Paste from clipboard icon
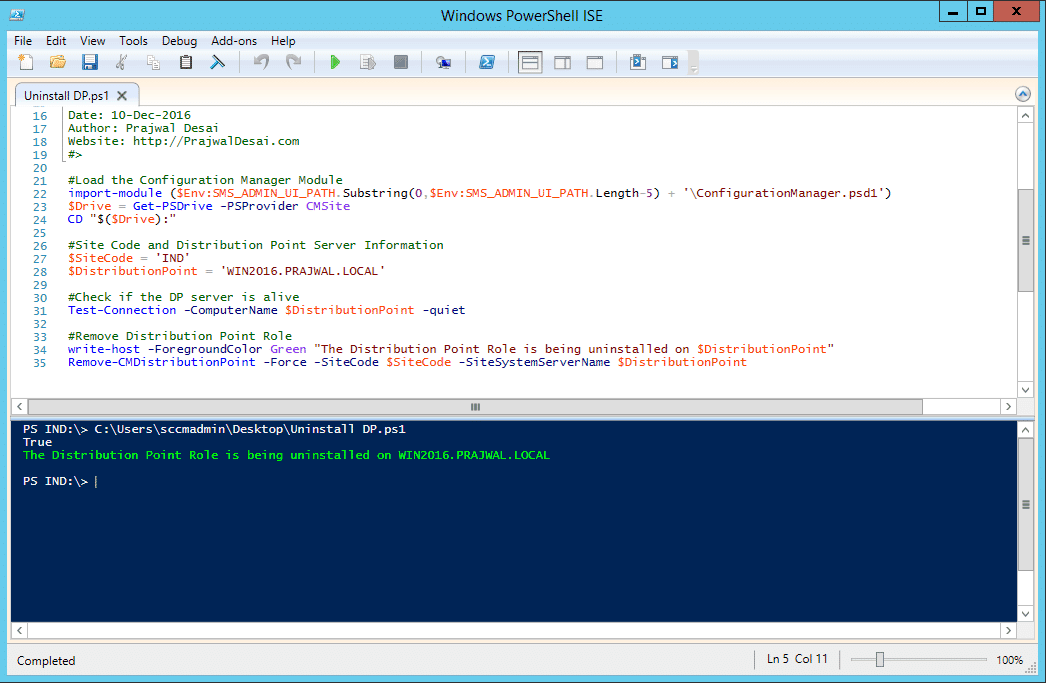Viewport: 1046px width, 683px height. pyautogui.click(x=186, y=63)
